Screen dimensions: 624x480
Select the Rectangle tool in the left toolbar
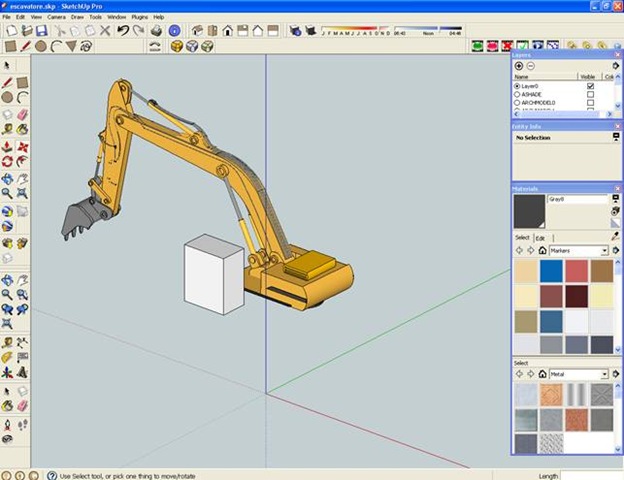(x=22, y=82)
